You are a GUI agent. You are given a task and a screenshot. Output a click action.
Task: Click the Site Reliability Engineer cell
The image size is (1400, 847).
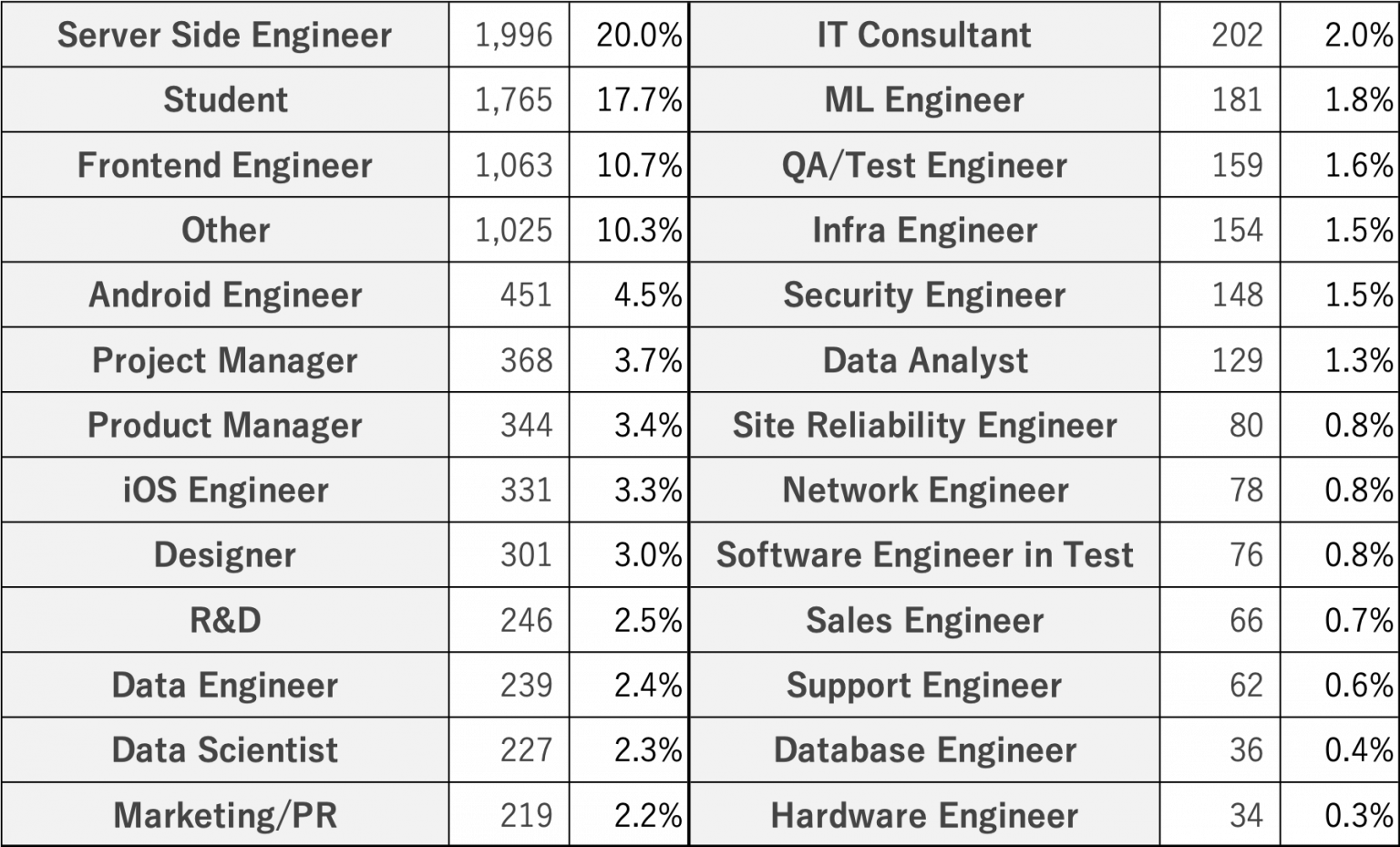pos(925,425)
